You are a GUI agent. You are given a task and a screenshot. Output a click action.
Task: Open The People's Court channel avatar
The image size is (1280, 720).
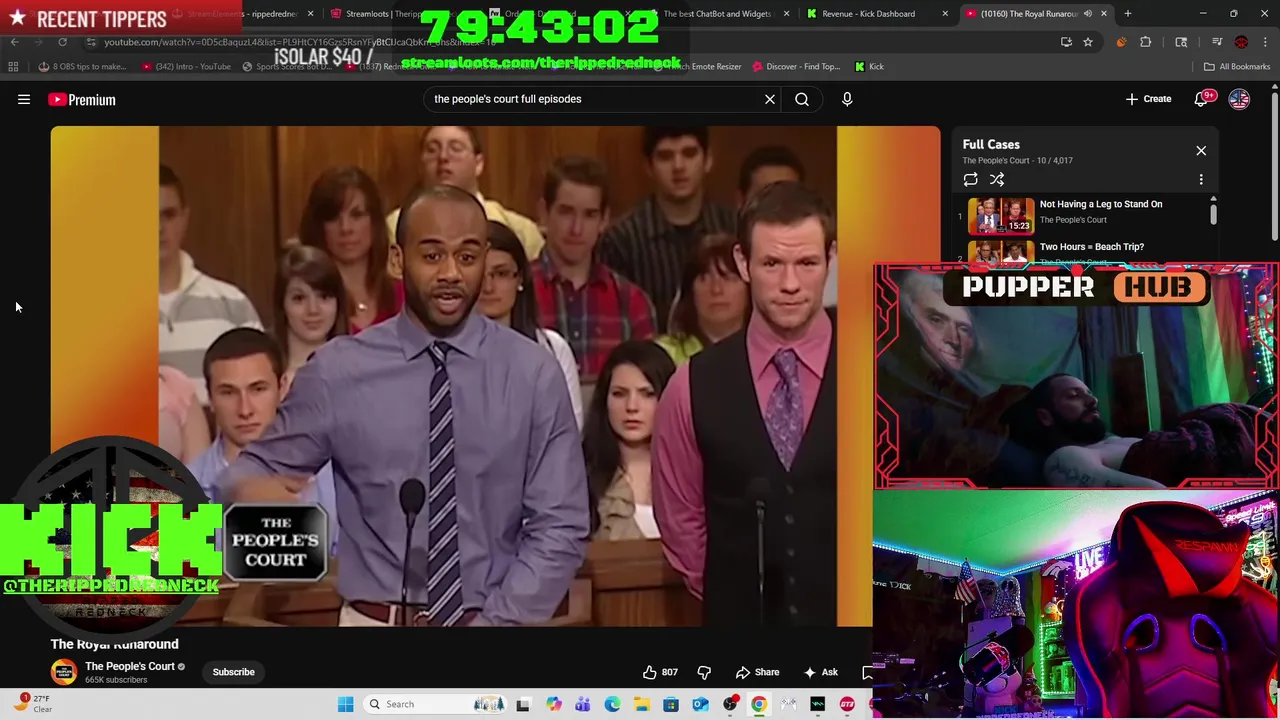click(63, 672)
